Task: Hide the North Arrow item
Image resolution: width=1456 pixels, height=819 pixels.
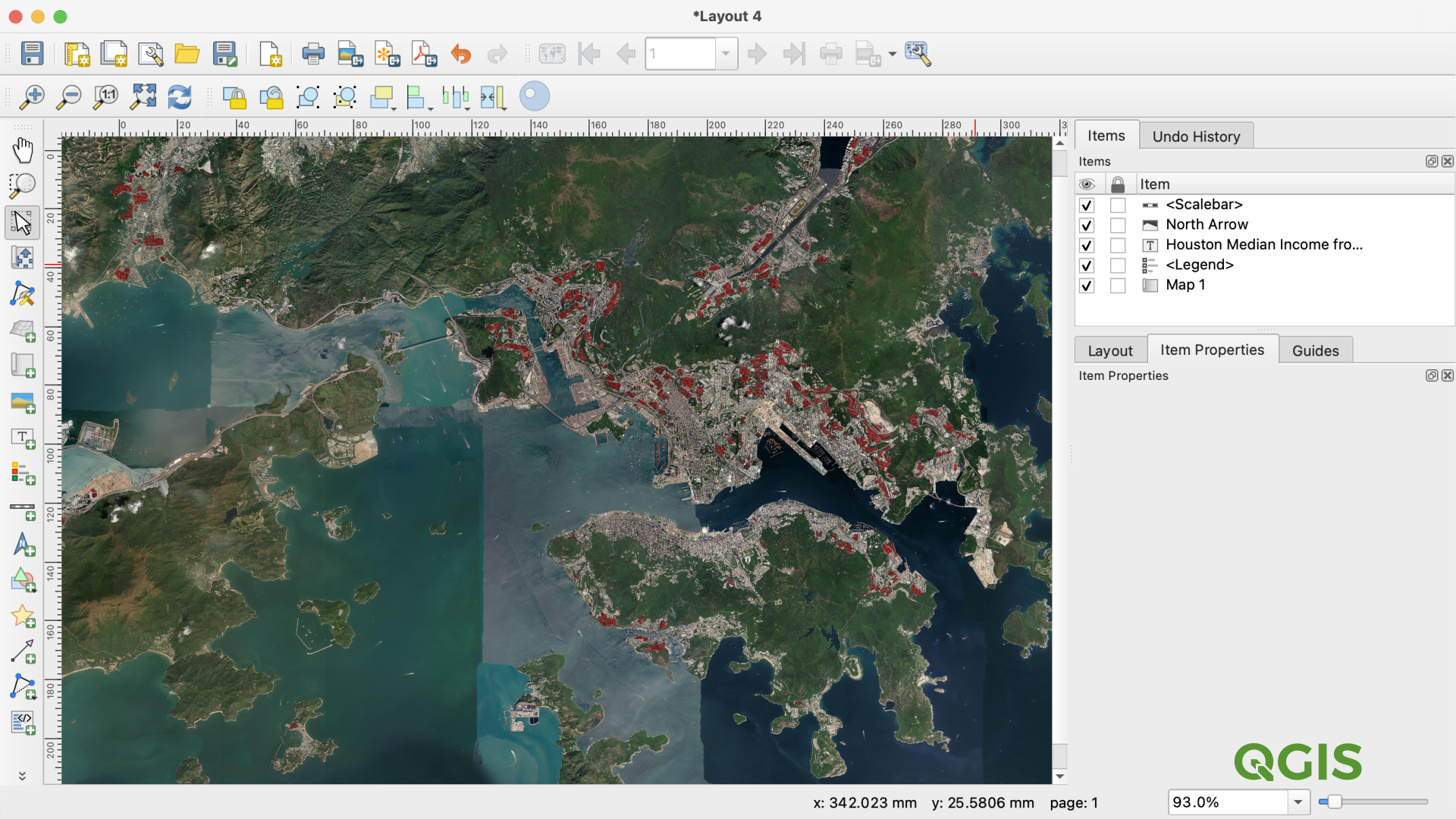Action: tap(1087, 225)
